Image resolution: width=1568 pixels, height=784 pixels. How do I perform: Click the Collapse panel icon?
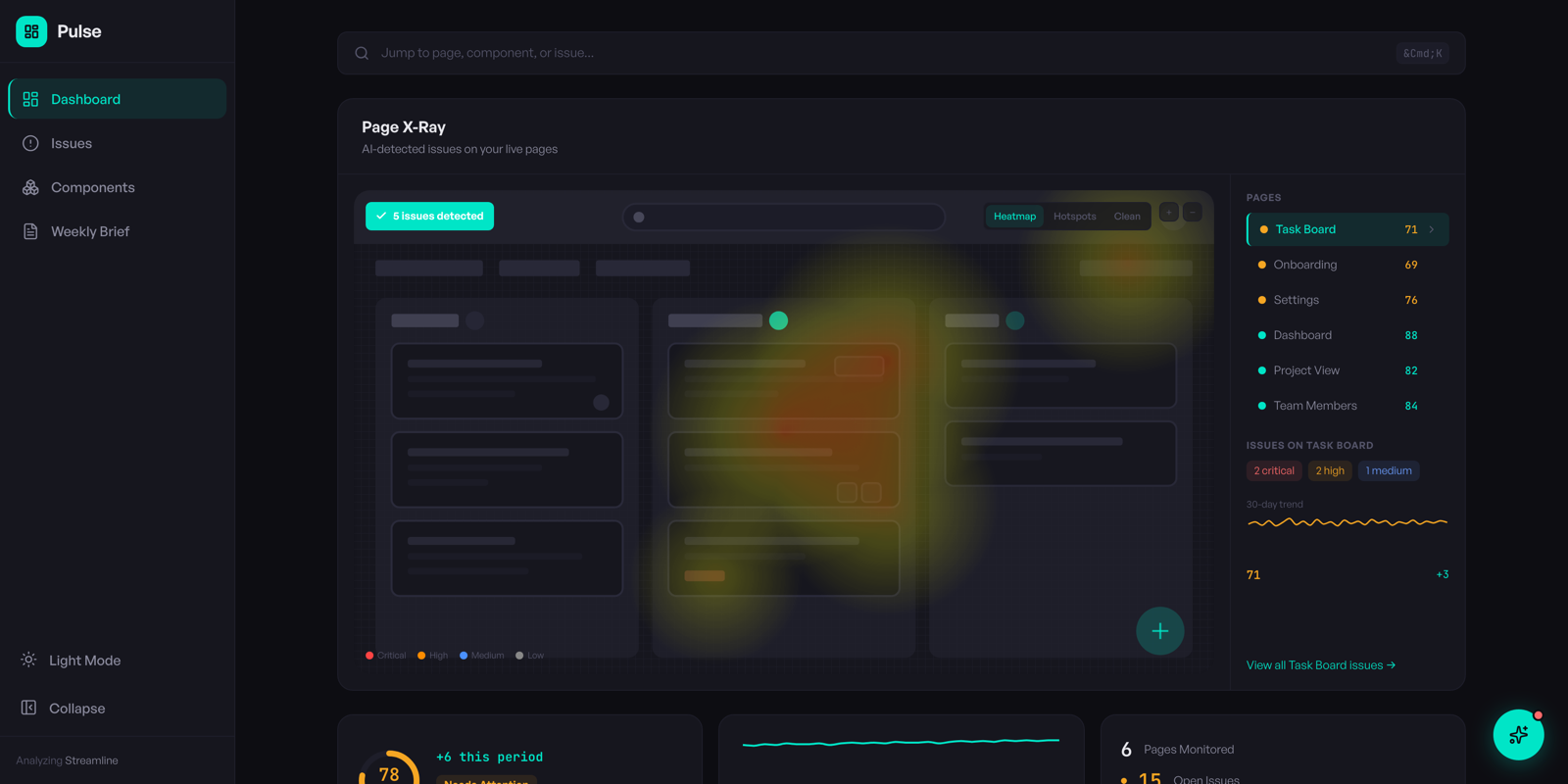pyautogui.click(x=28, y=708)
